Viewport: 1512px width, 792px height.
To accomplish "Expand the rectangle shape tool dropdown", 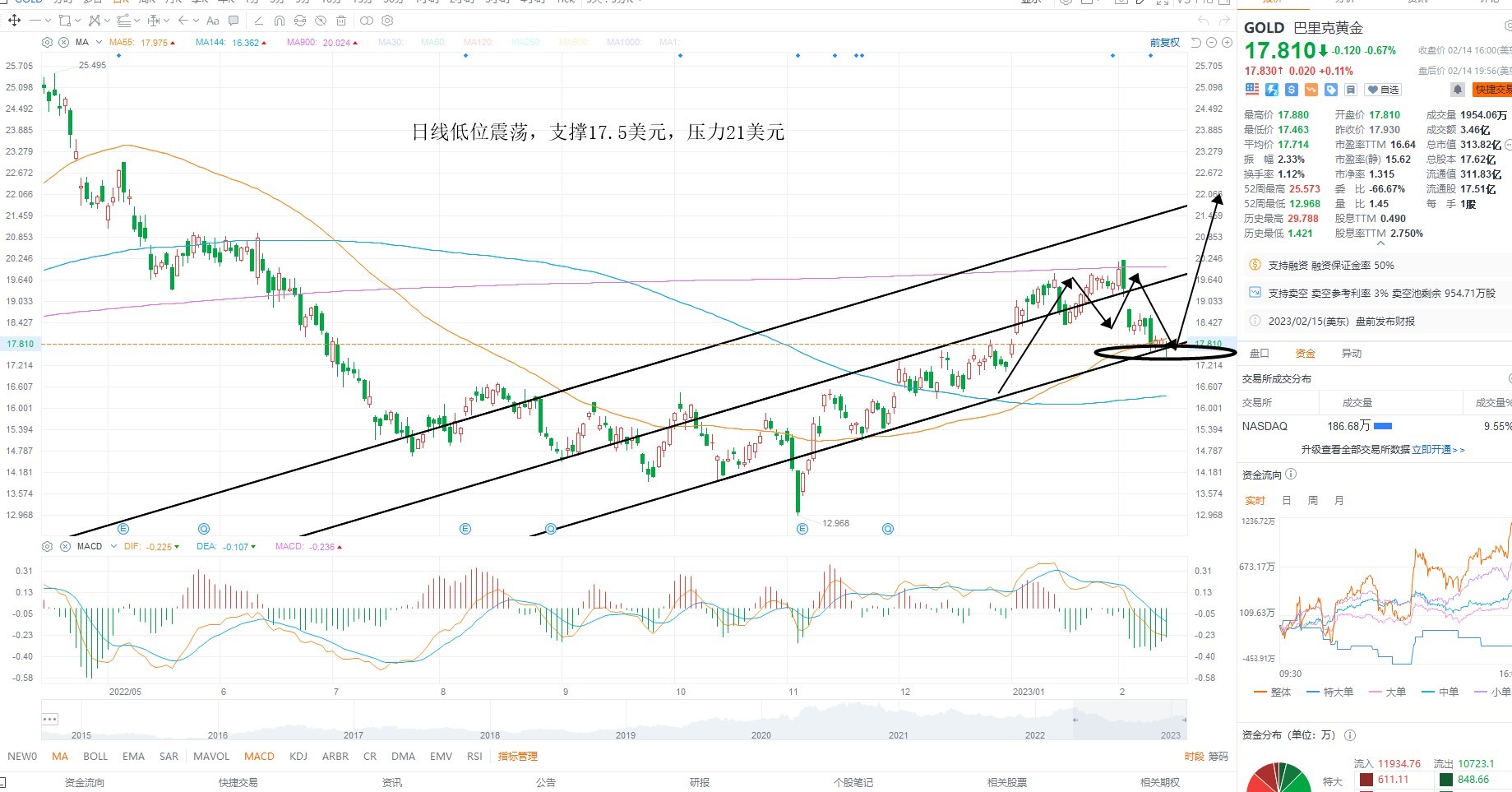I will point(78,21).
